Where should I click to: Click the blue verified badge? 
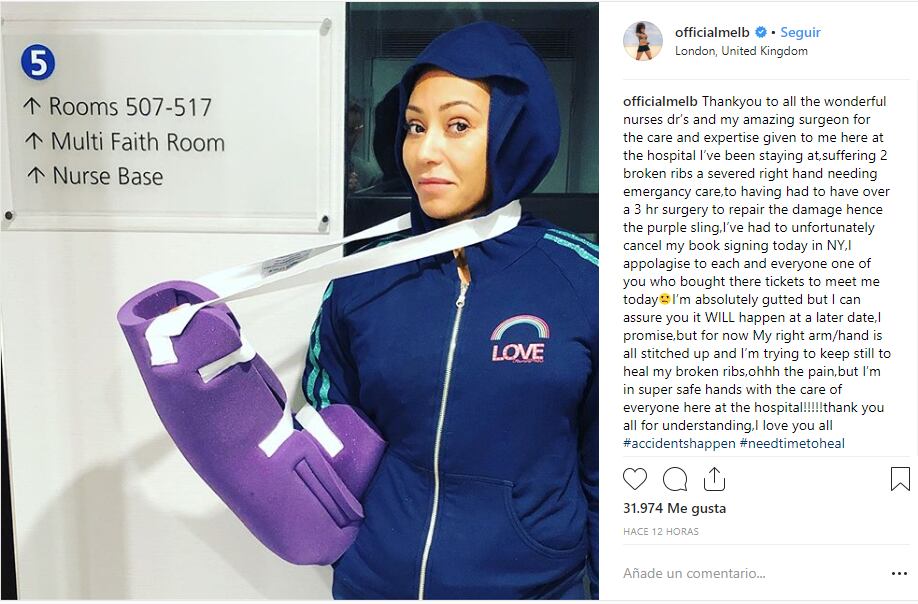click(761, 32)
